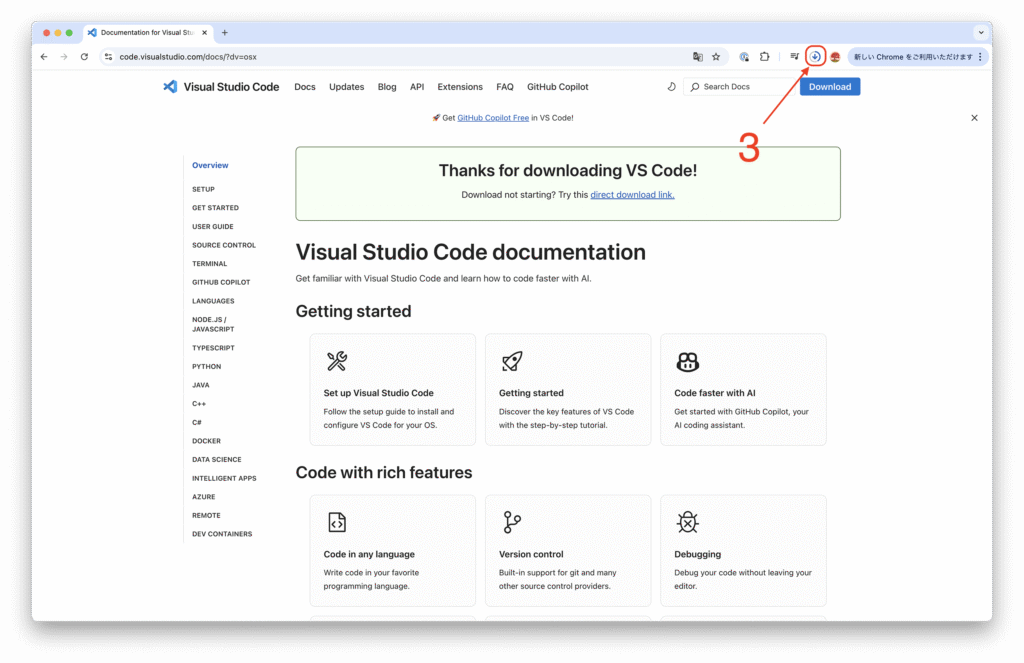Click the Code faster with AI Copilot icon
The width and height of the screenshot is (1024, 663).
click(688, 362)
